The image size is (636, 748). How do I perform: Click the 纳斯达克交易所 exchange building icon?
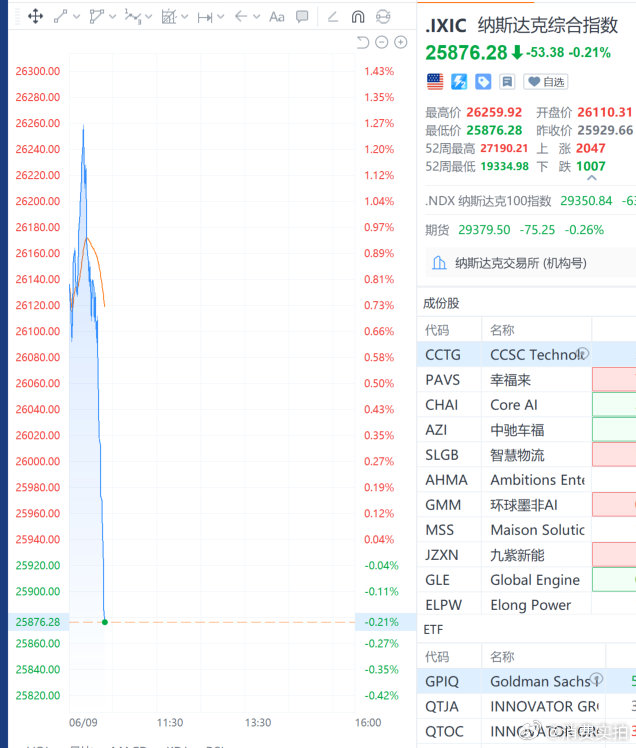[439, 263]
